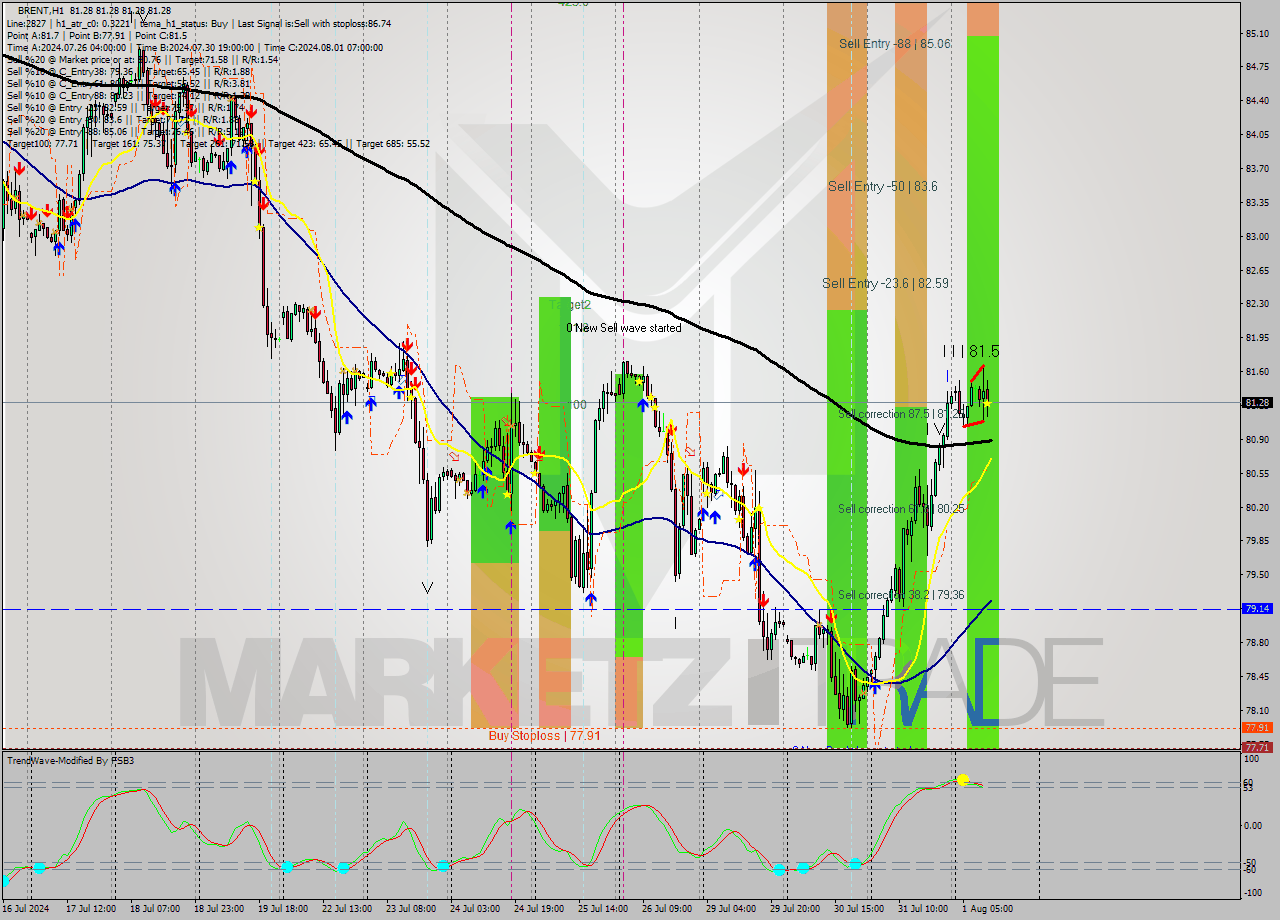Select the 'Sell Entry -23.6 | 82.59' label
1280x920 pixels.
tap(885, 284)
